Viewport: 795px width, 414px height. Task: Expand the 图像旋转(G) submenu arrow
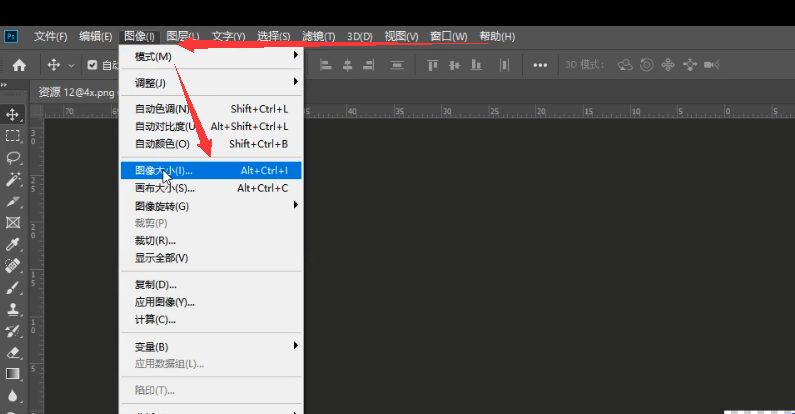[x=296, y=205]
